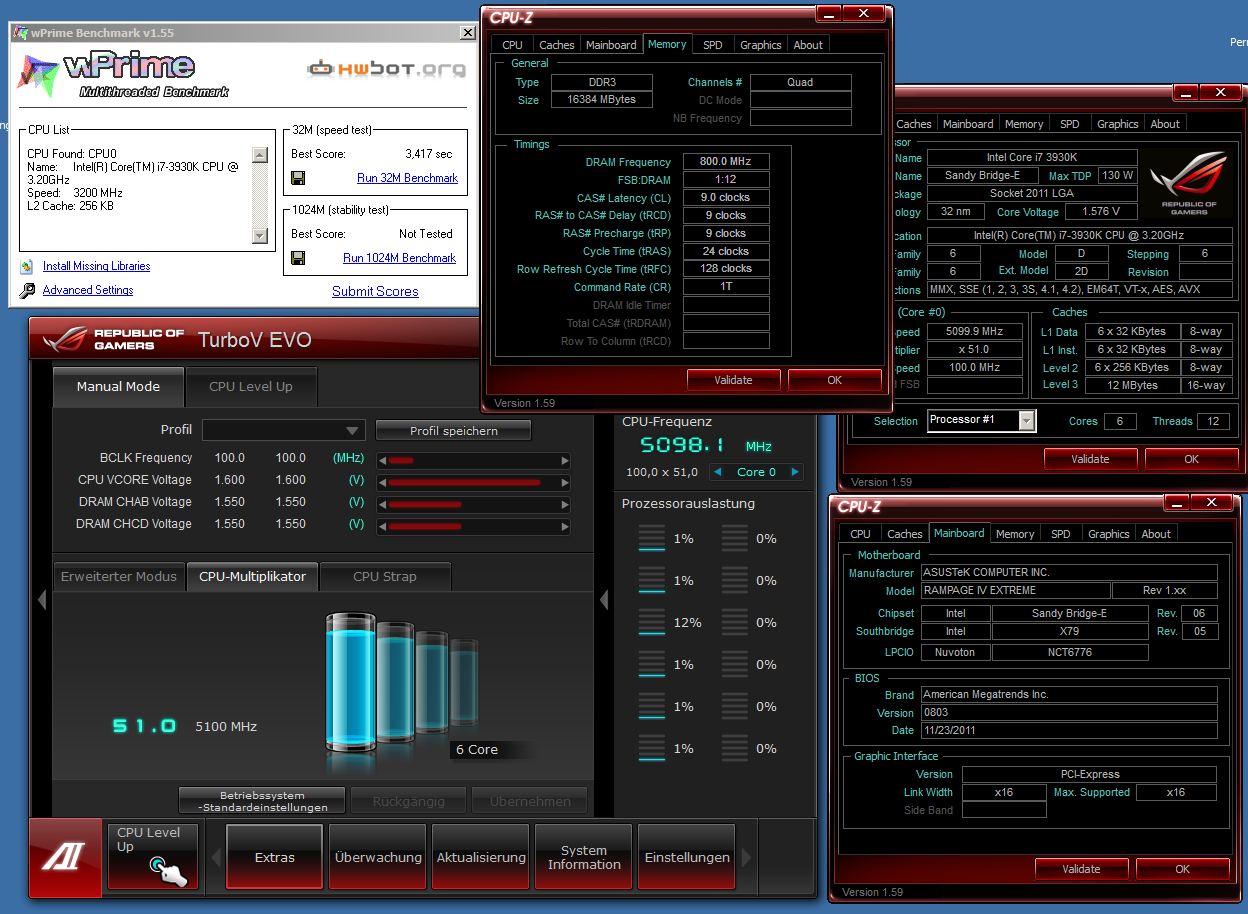Viewport: 1248px width, 914px height.
Task: Close the wPrime Benchmark window
Action: tap(467, 33)
